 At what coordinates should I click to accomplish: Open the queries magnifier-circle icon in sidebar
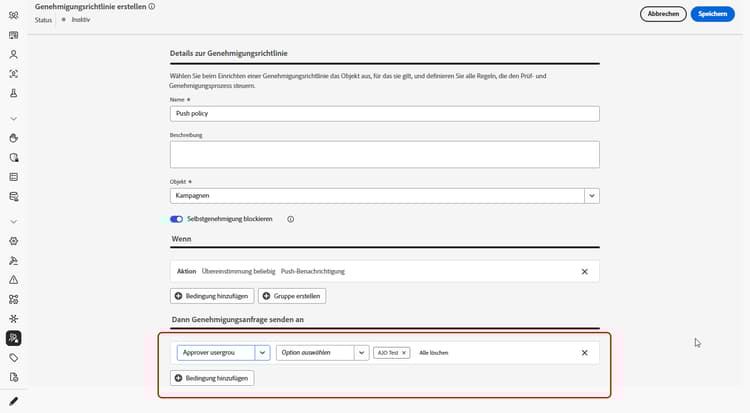click(13, 157)
